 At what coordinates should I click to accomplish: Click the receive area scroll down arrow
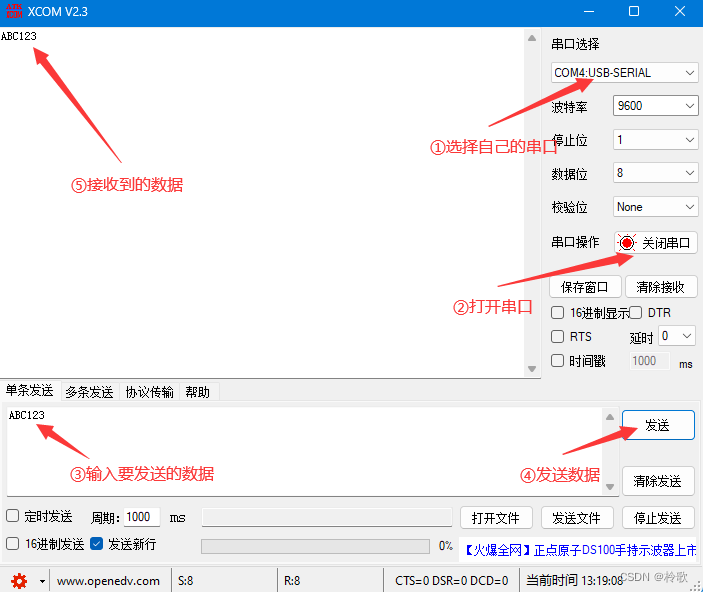[532, 369]
